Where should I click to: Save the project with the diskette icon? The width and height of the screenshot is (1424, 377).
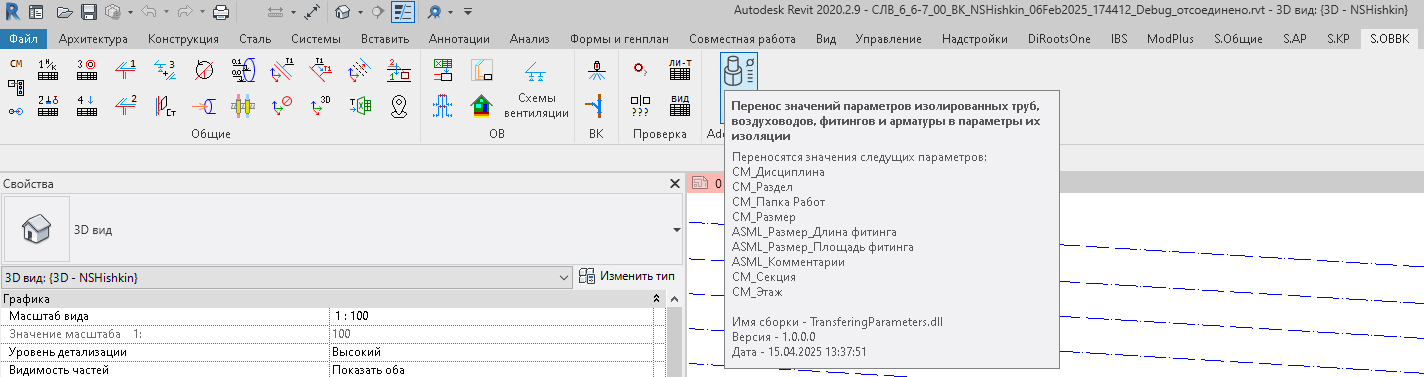(89, 13)
